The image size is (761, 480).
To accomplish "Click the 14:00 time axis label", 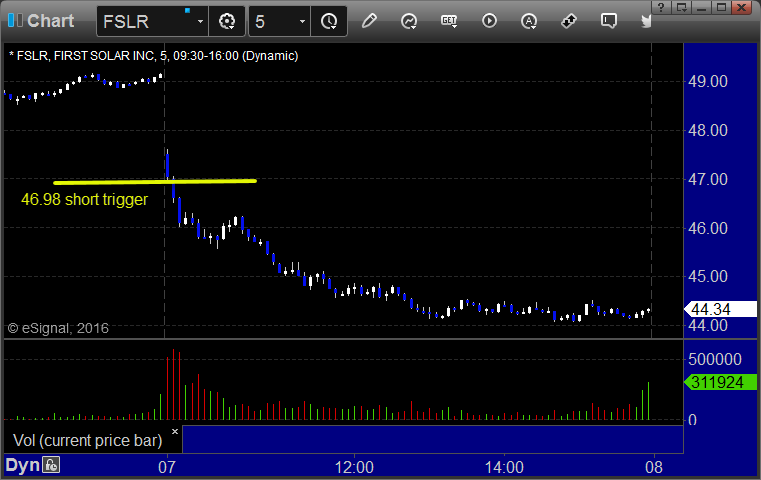I will pos(504,467).
